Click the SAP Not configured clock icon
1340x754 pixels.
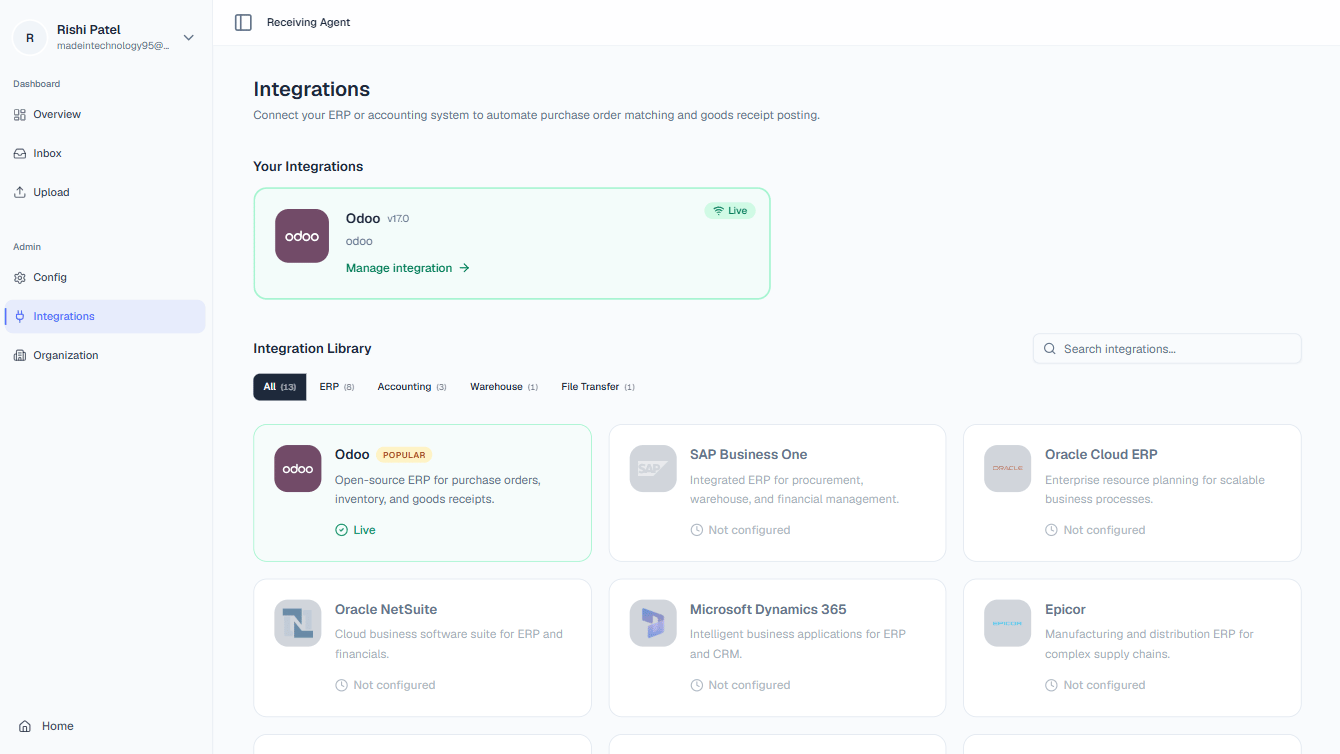coord(697,530)
